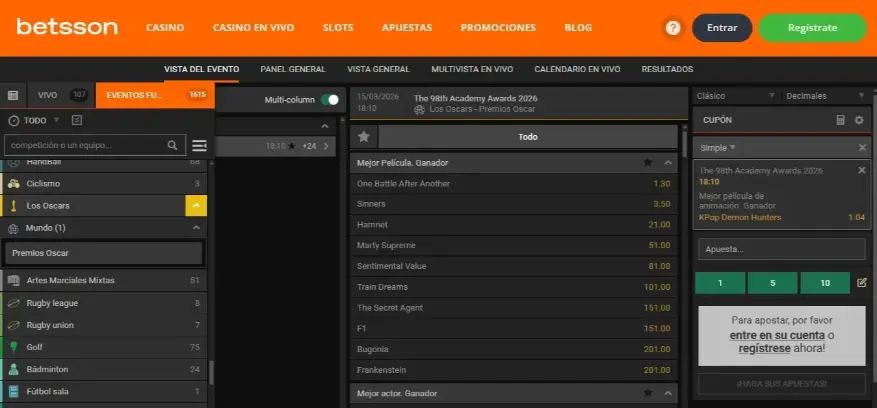Open Premios Oscar competition

[x=103, y=253]
